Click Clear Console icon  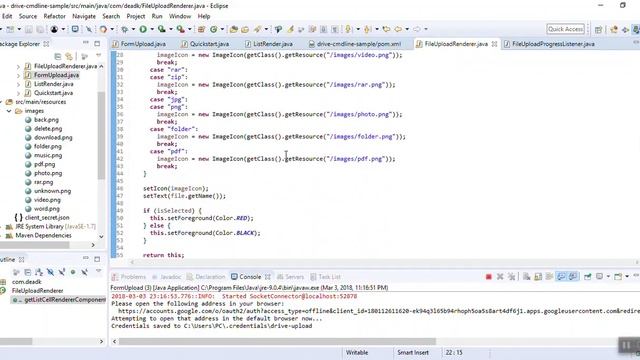527,277
